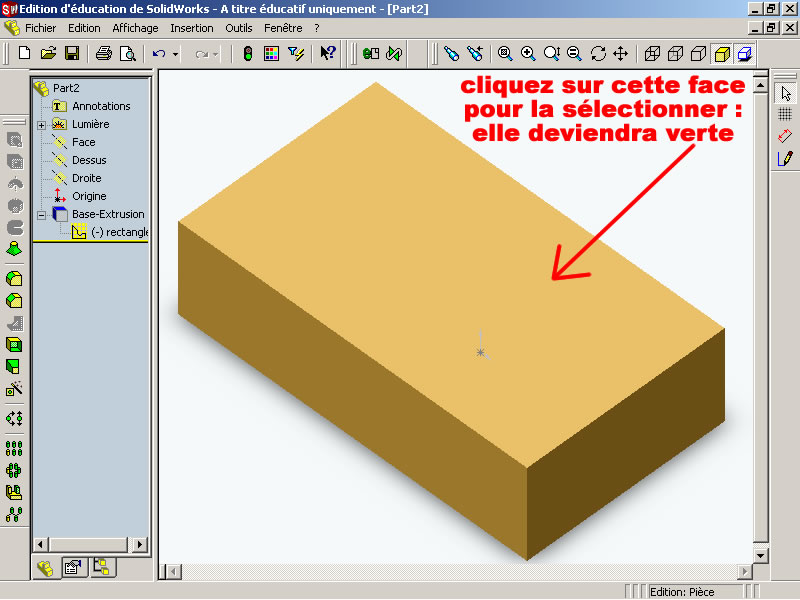The width and height of the screenshot is (800, 600).
Task: Open the Affichage menu
Action: [x=135, y=28]
